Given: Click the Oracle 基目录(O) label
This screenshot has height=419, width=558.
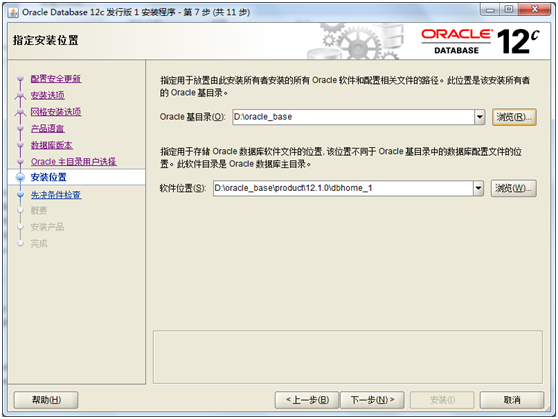Looking at the screenshot, I should coord(192,117).
